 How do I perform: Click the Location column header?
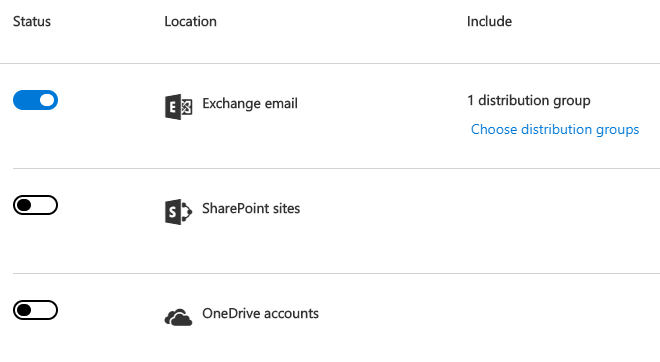click(191, 21)
